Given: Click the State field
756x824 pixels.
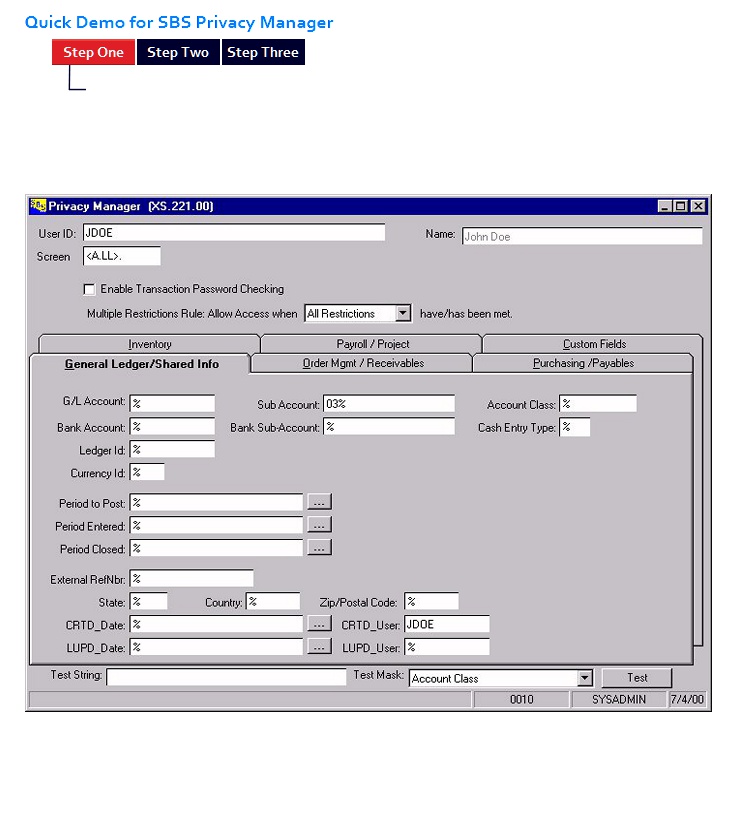Looking at the screenshot, I should 149,601.
